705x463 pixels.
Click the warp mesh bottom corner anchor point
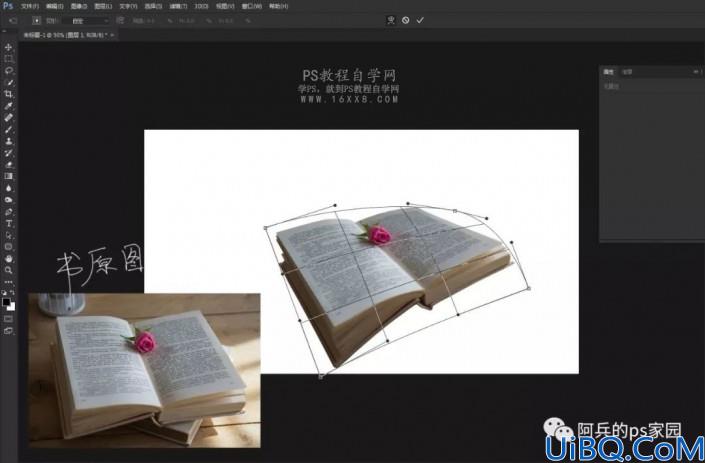tap(321, 377)
